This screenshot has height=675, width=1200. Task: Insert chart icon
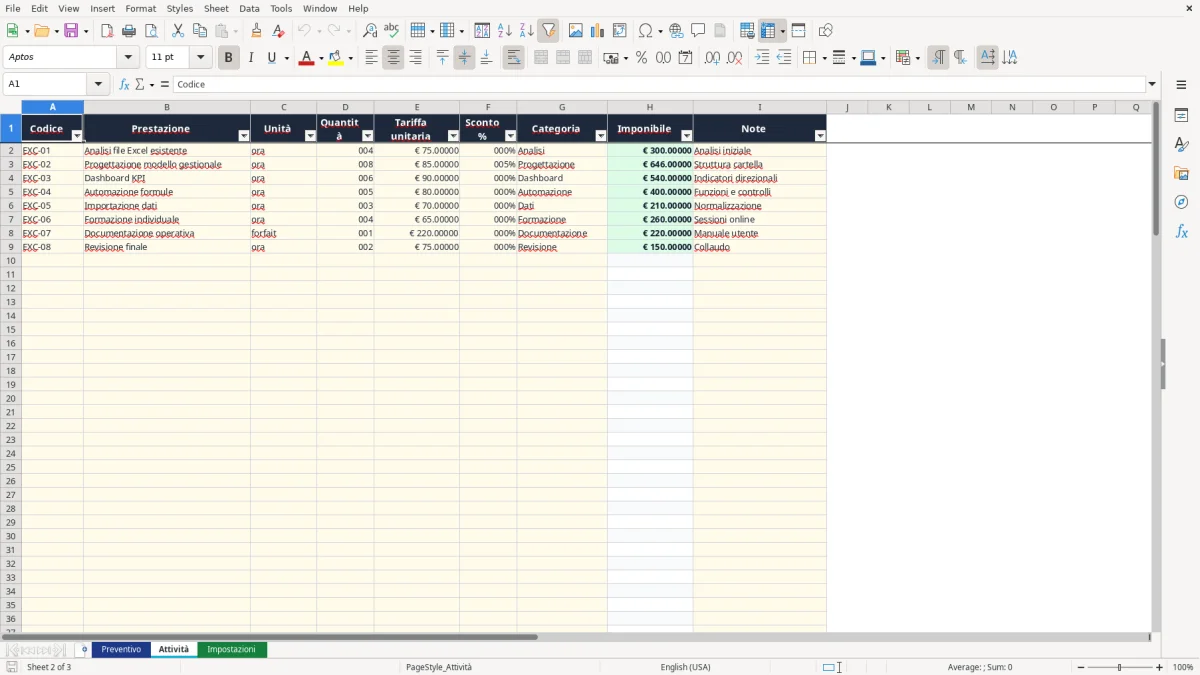point(598,31)
